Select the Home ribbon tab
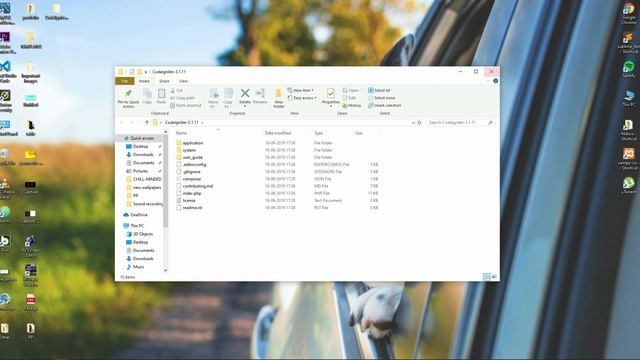640x360 pixels. 144,81
